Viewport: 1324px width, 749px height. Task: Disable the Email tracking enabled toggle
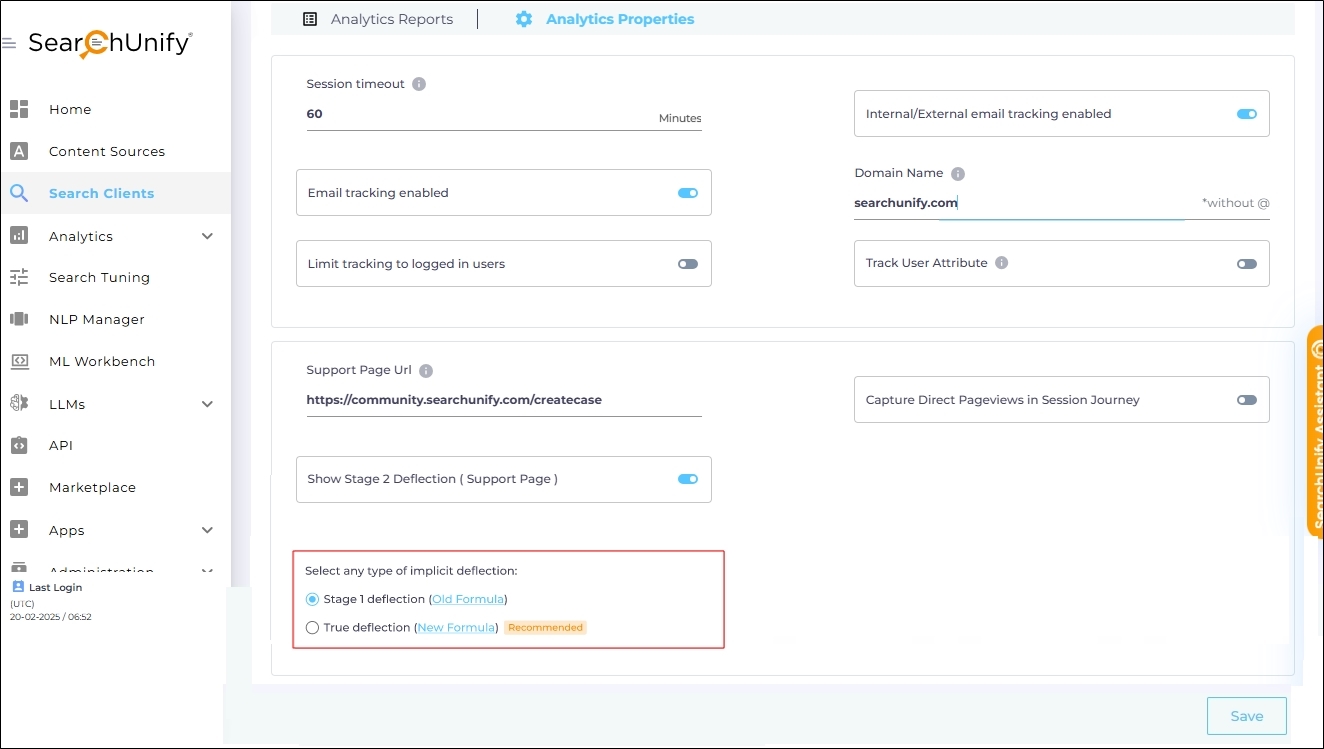[x=687, y=193]
